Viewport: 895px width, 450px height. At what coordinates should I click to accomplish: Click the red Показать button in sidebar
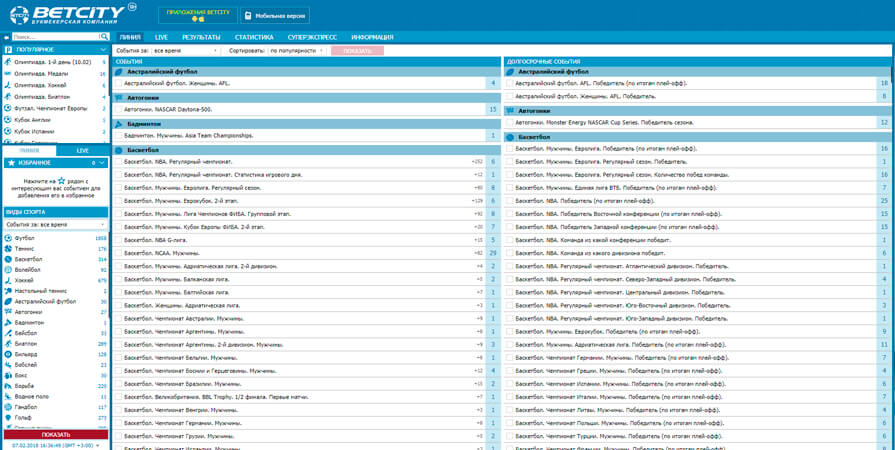55,435
